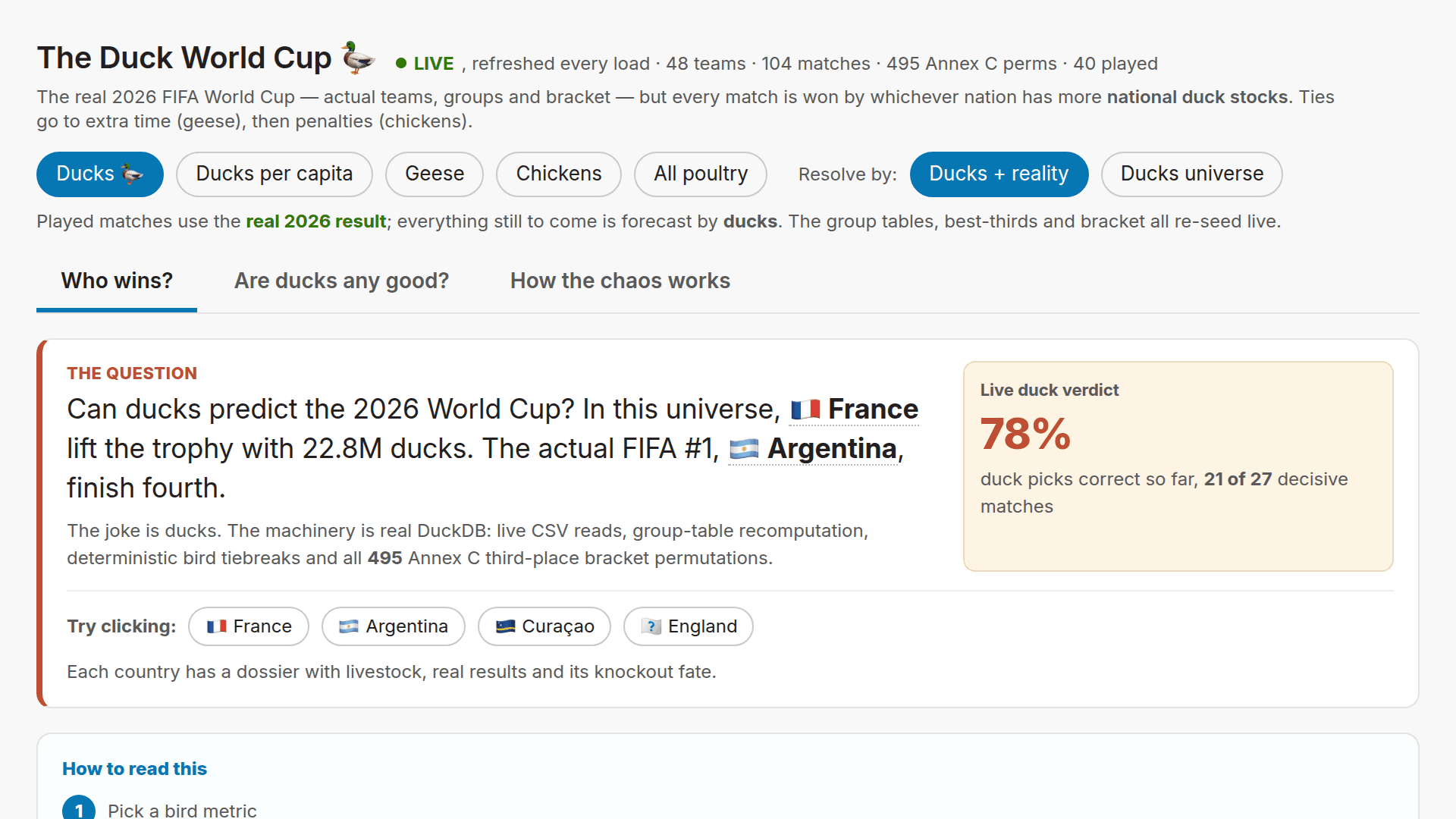Click the 78% live duck verdict figure
This screenshot has height=819, width=1456.
(x=1025, y=434)
